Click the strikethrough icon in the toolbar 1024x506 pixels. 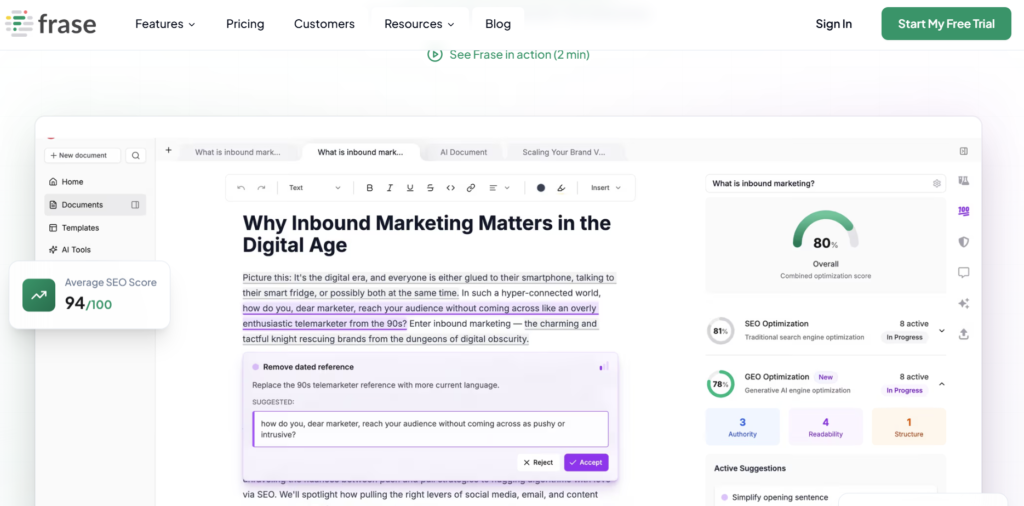pyautogui.click(x=430, y=188)
